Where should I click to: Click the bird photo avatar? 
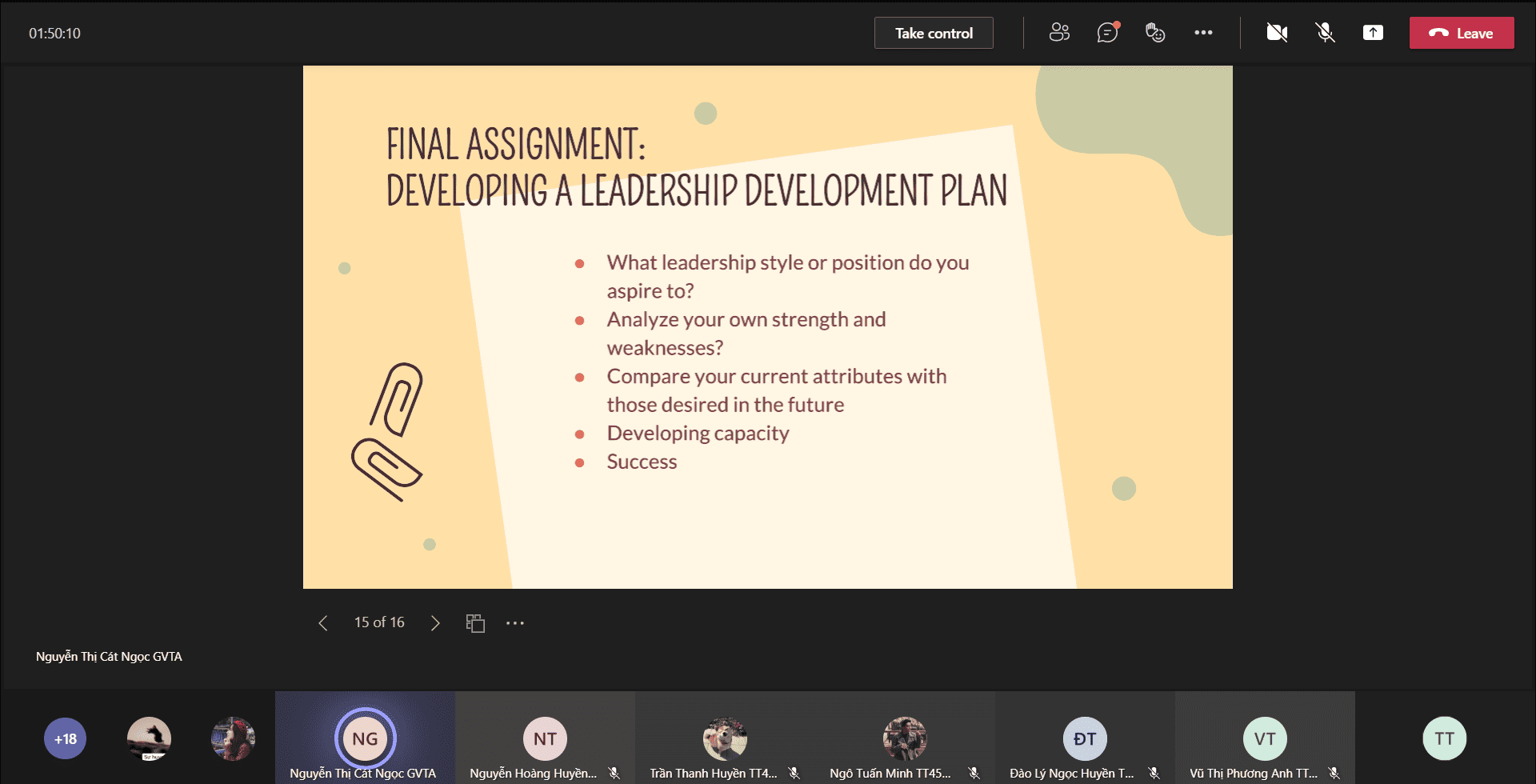[149, 738]
